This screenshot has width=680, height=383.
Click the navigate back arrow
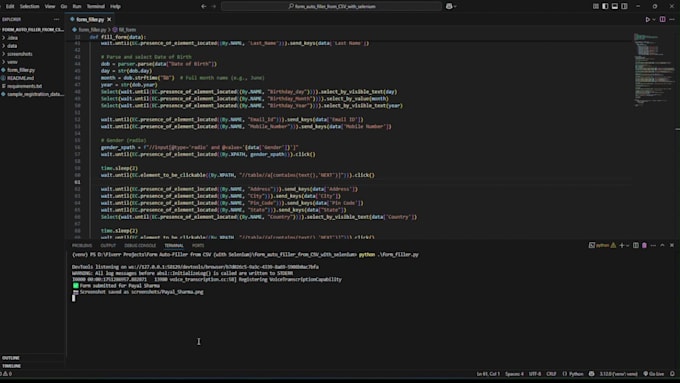pos(204,7)
